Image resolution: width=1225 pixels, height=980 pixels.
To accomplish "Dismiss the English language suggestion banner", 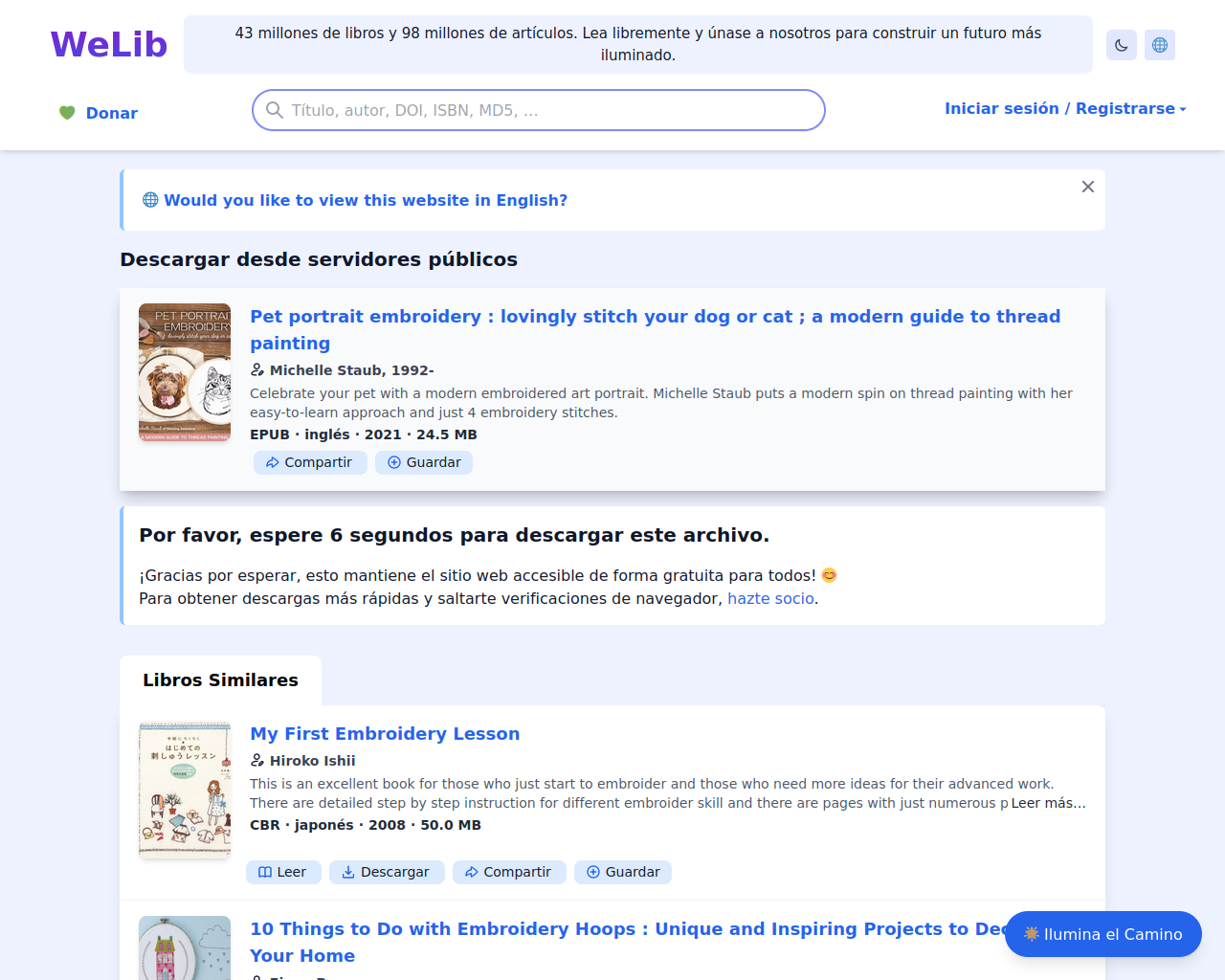I will [x=1088, y=187].
